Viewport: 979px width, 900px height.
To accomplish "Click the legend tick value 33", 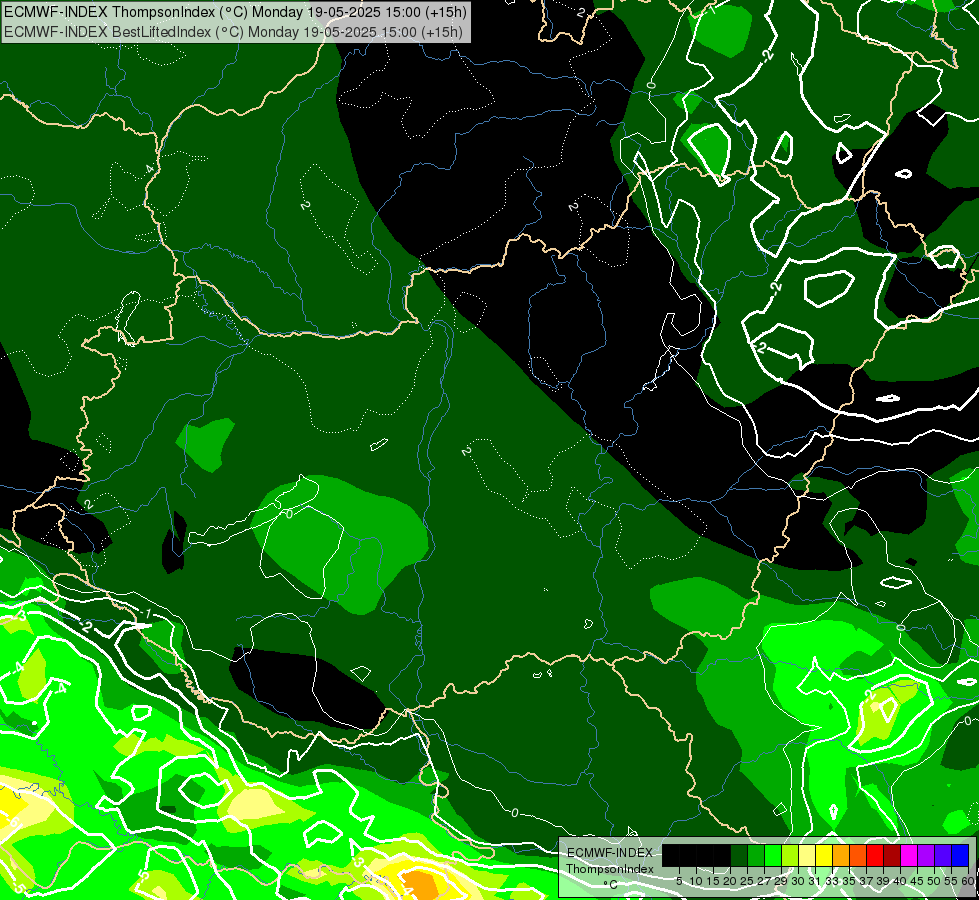I will pos(832,881).
